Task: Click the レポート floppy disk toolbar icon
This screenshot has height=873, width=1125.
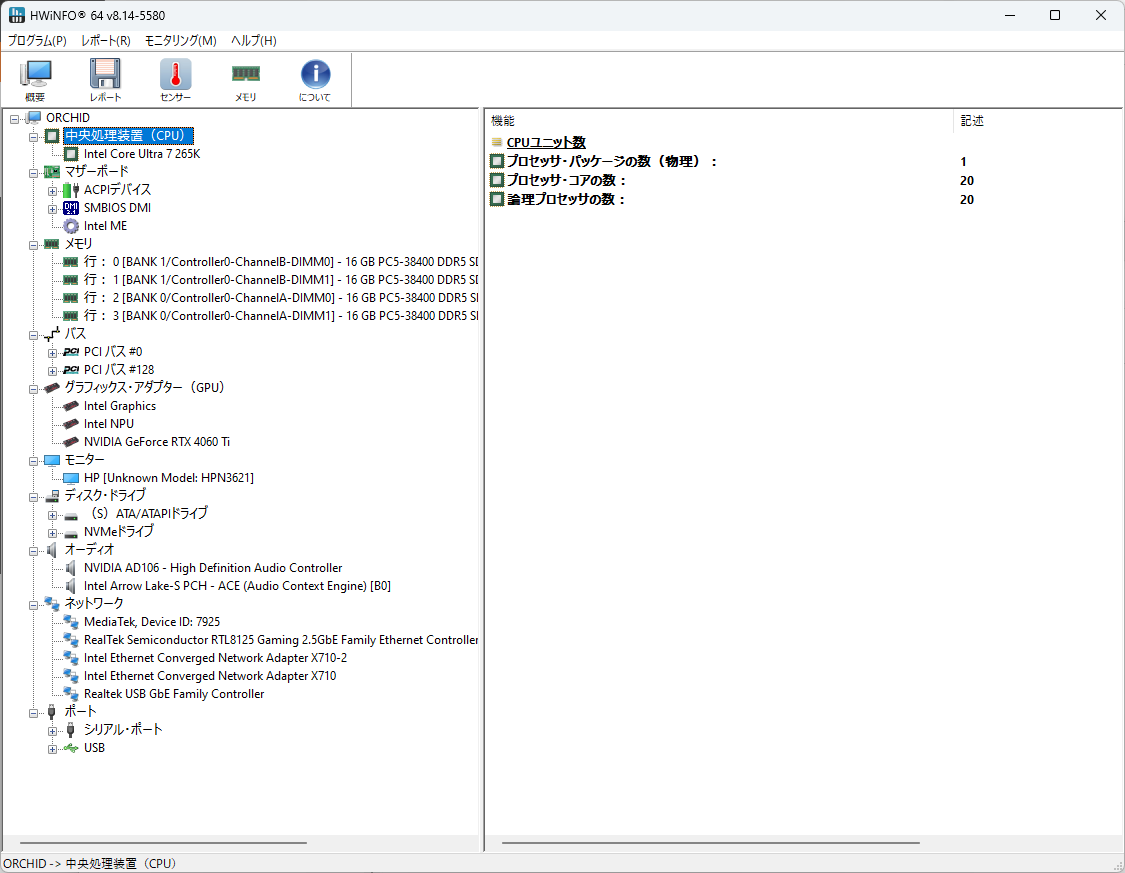Action: click(105, 80)
